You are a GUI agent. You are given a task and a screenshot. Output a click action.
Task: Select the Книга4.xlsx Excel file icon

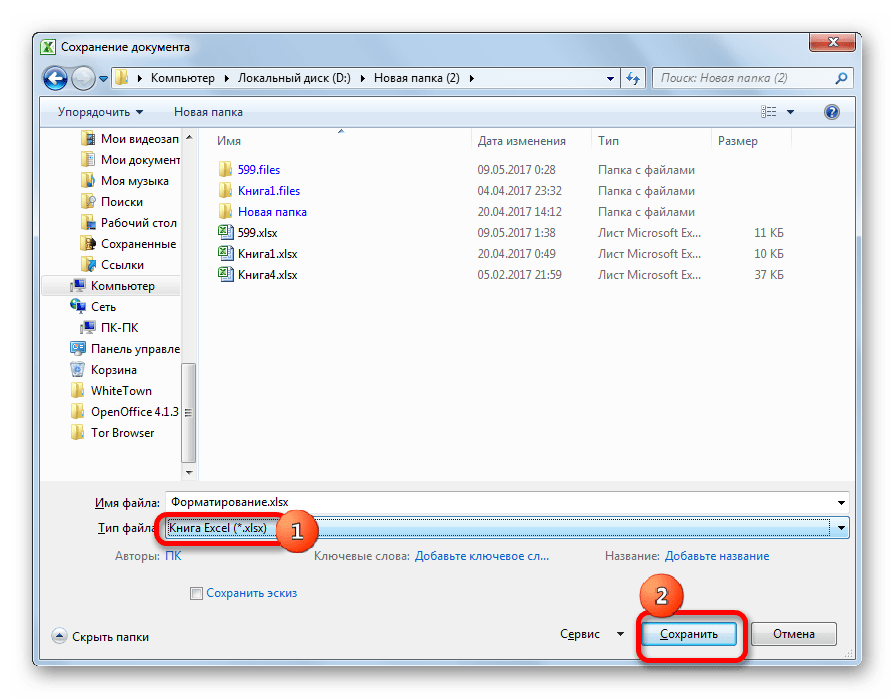[x=225, y=274]
